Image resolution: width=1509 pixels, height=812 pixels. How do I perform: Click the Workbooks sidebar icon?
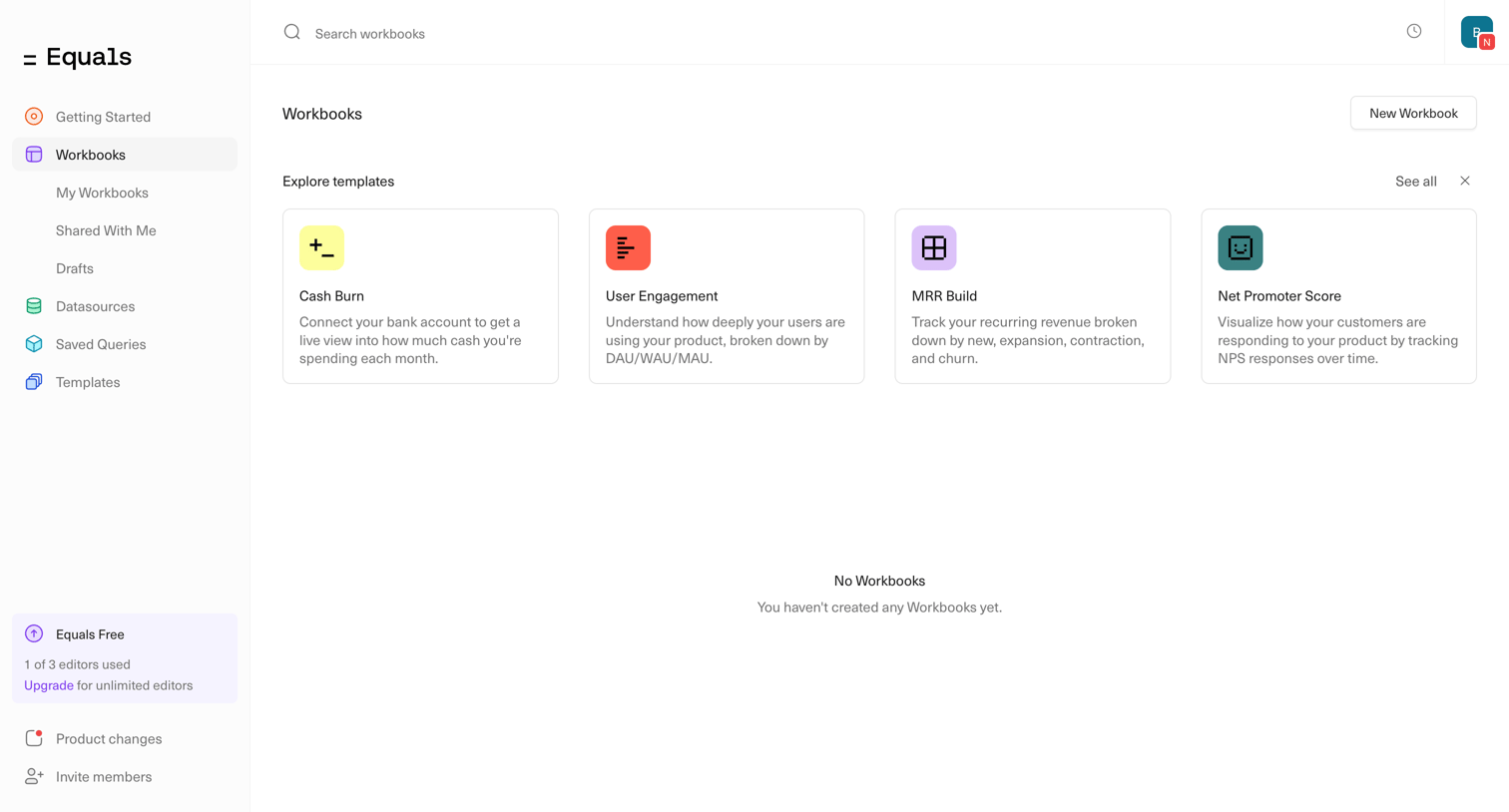tap(34, 155)
